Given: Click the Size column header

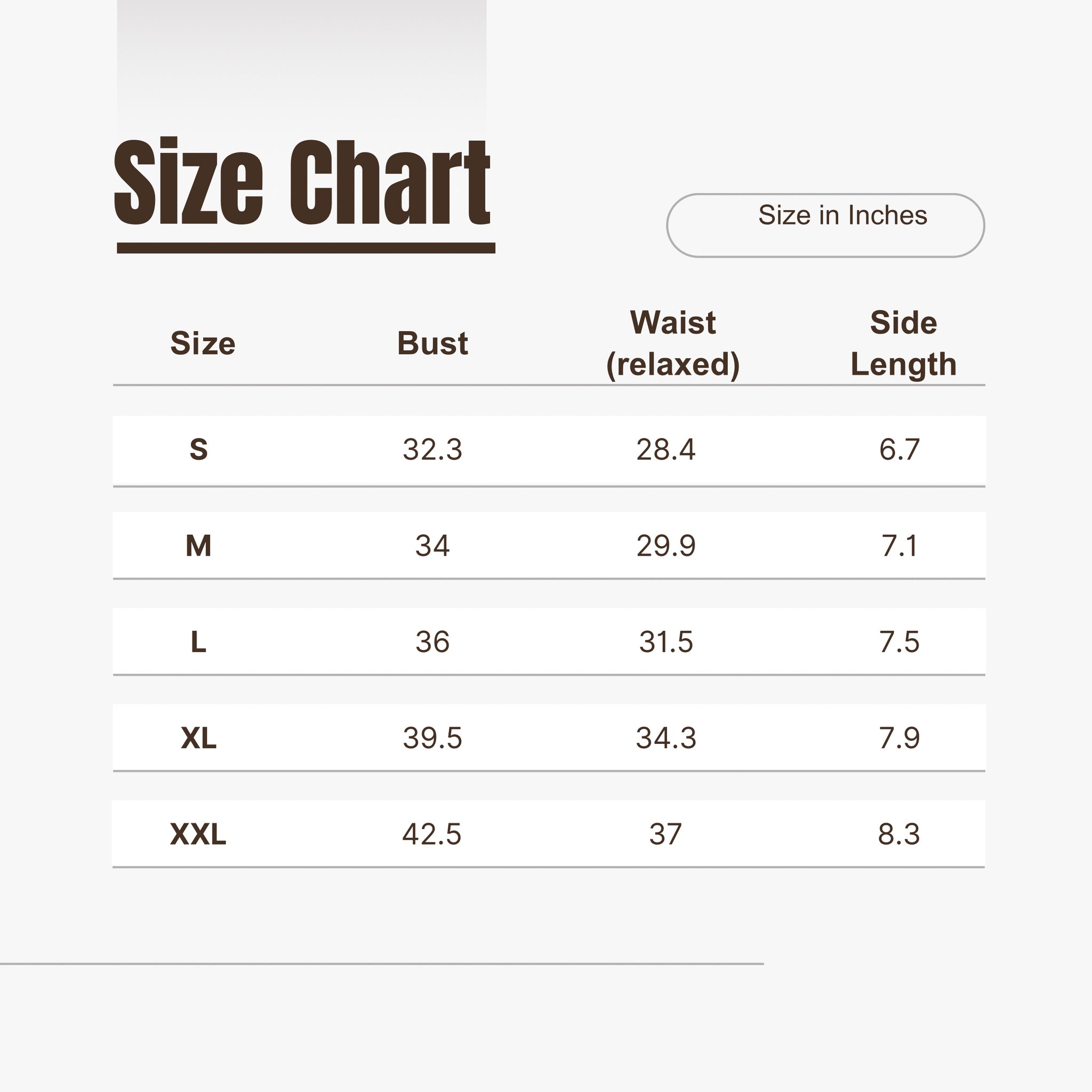Looking at the screenshot, I should point(203,343).
